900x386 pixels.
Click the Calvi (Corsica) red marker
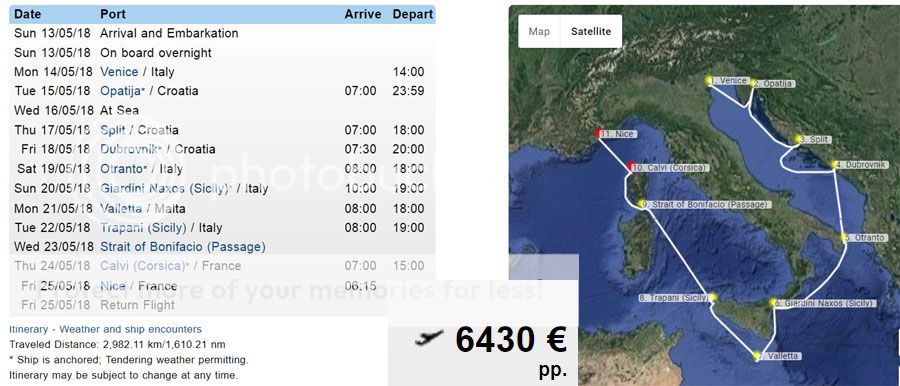631,167
